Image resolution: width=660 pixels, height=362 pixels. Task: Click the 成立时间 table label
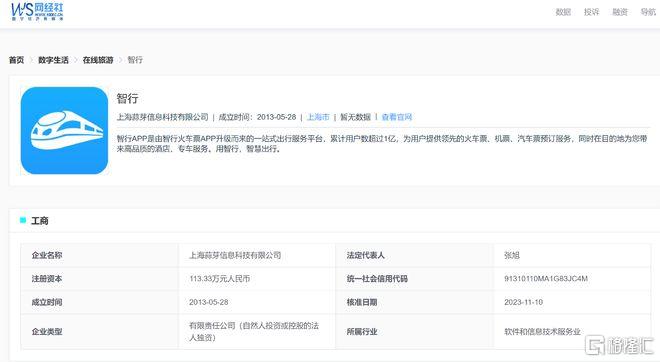click(x=47, y=302)
